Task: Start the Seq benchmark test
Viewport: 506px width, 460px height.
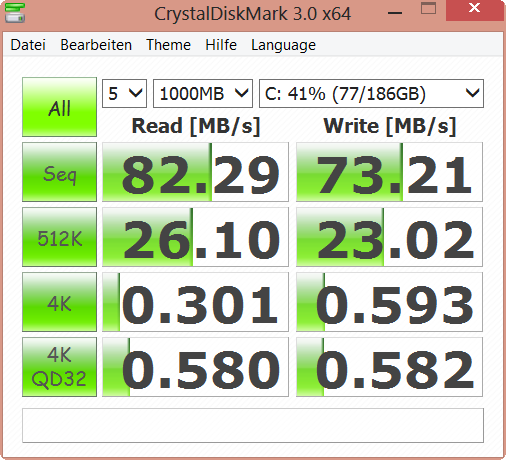Action: (59, 172)
